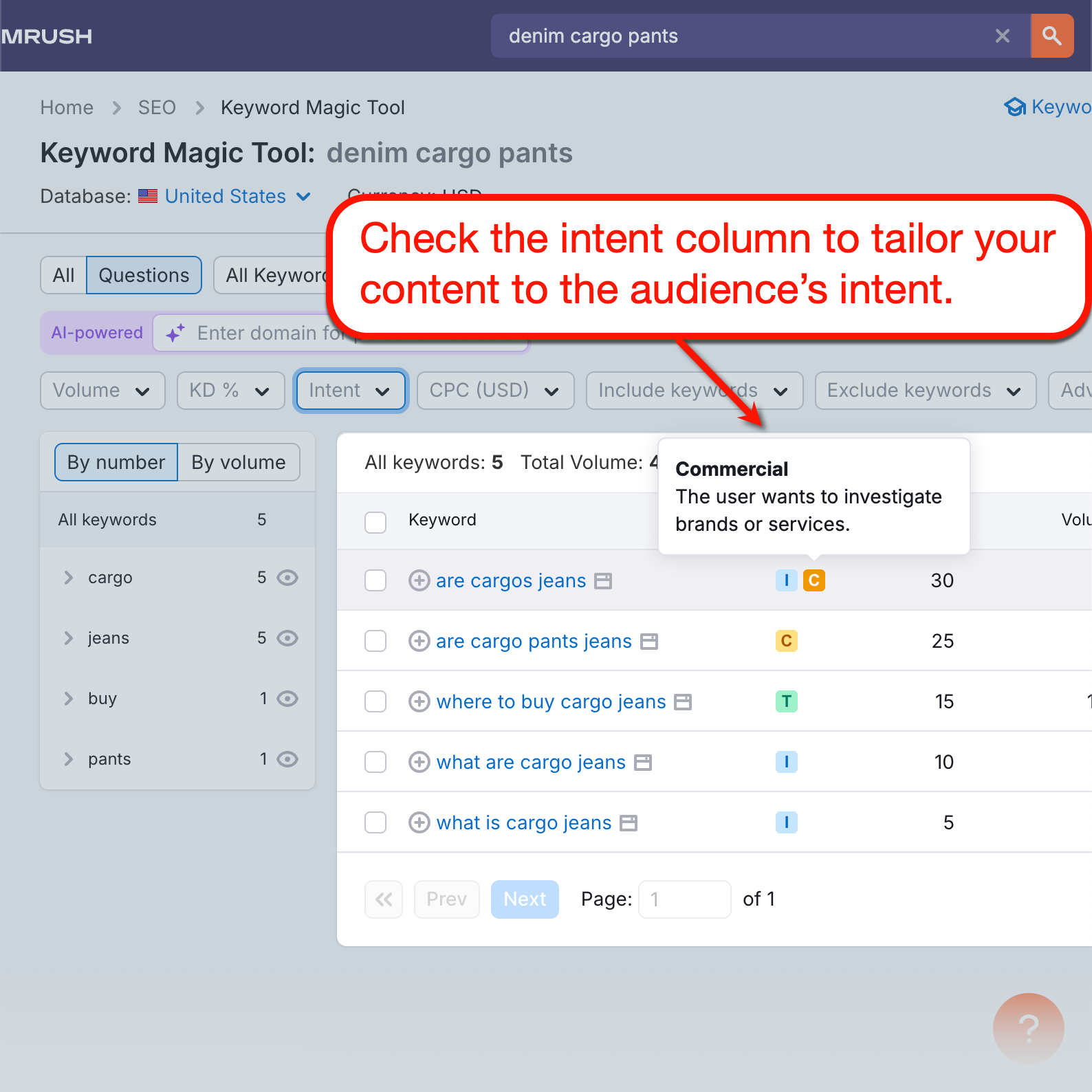This screenshot has height=1092, width=1092.
Task: Open SERP icon beside 'what are cargo jeans'
Action: 643,763
